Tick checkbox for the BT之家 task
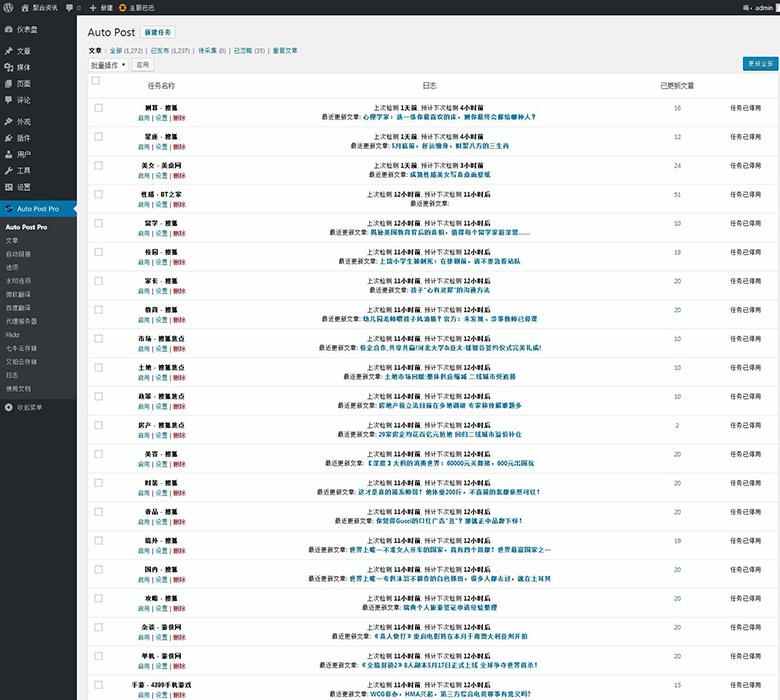 [x=98, y=194]
